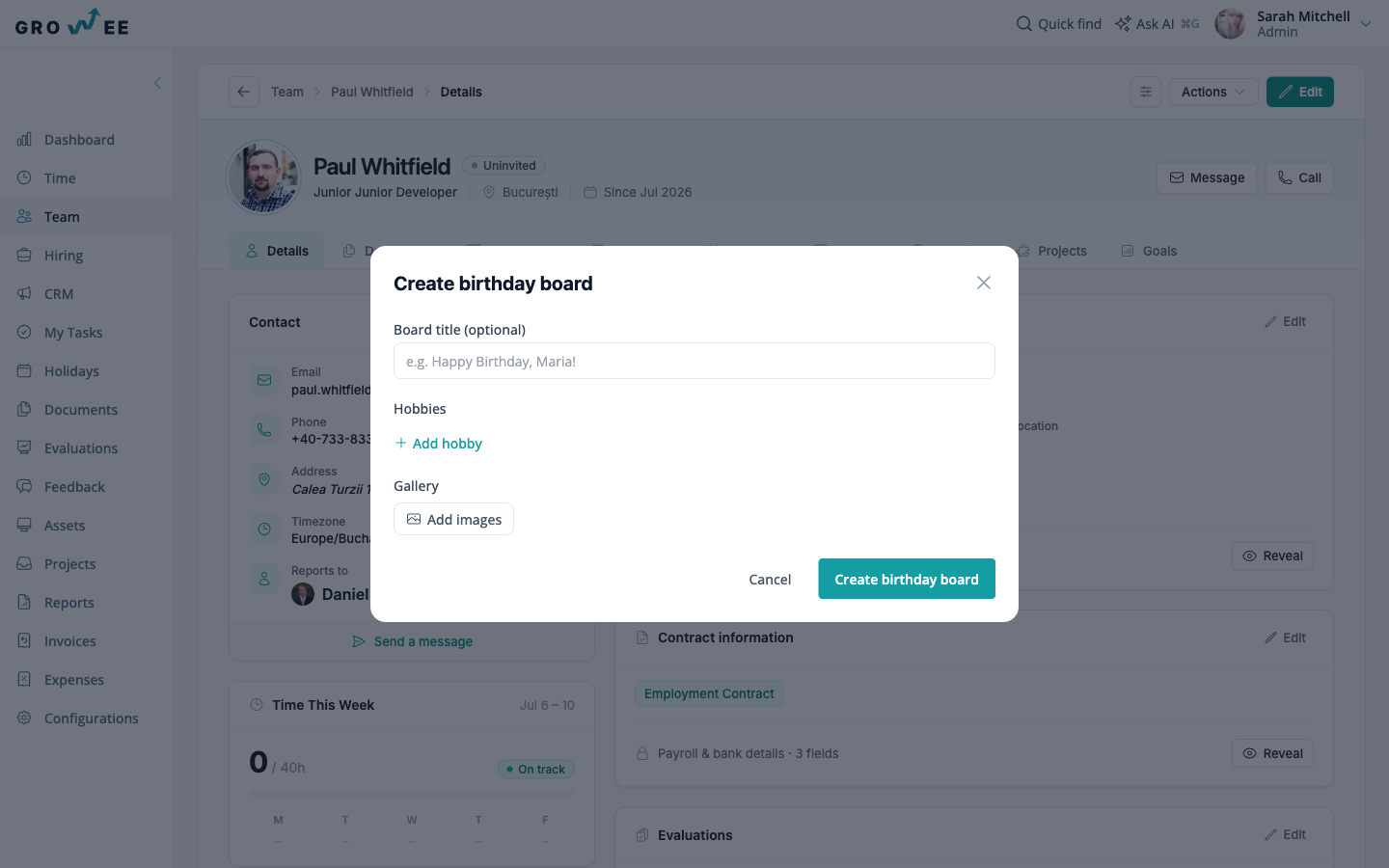Viewport: 1389px width, 868px height.
Task: Open the display settings sliders icon
Action: [1145, 92]
